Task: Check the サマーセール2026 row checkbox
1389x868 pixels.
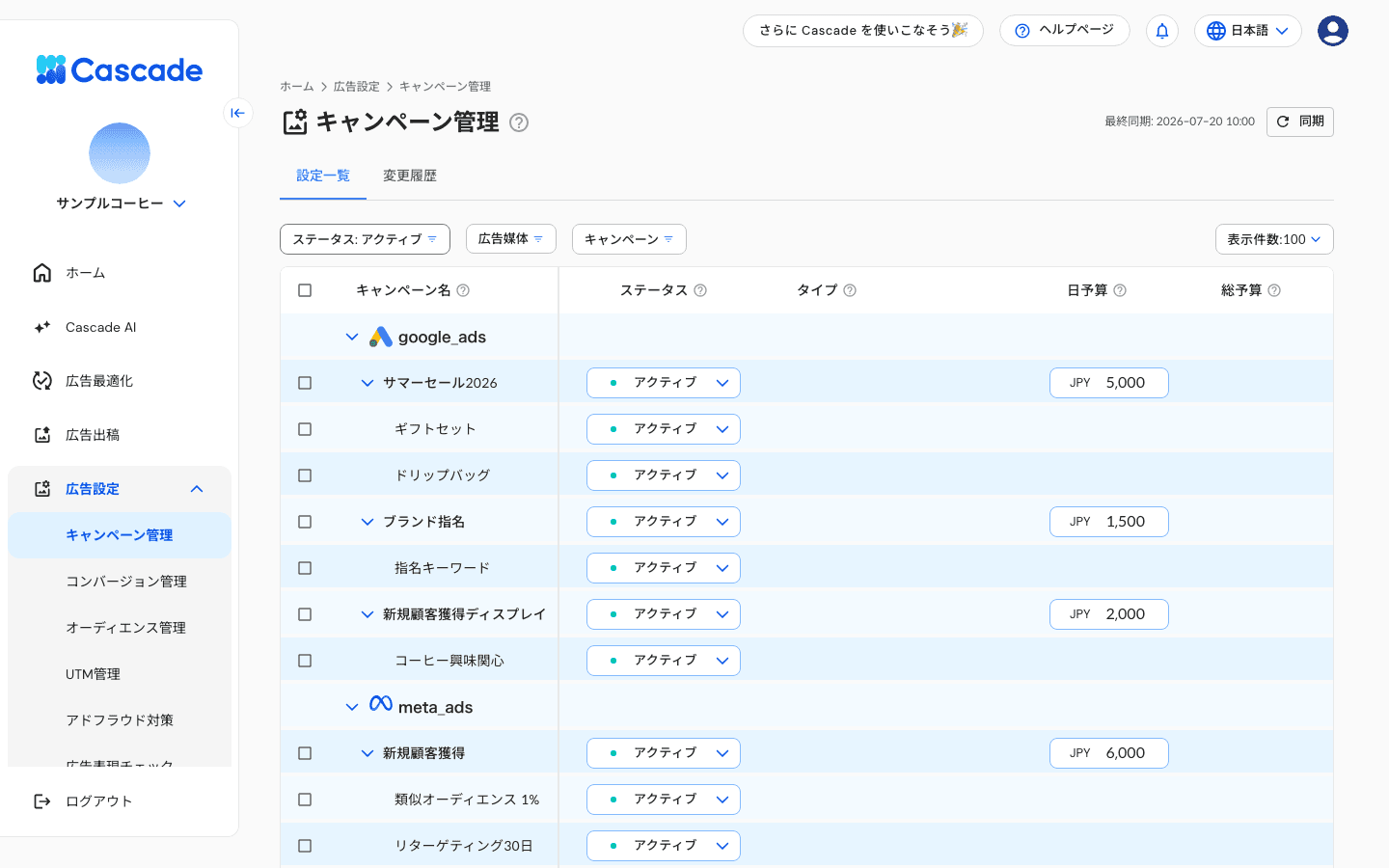Action: pyautogui.click(x=305, y=383)
